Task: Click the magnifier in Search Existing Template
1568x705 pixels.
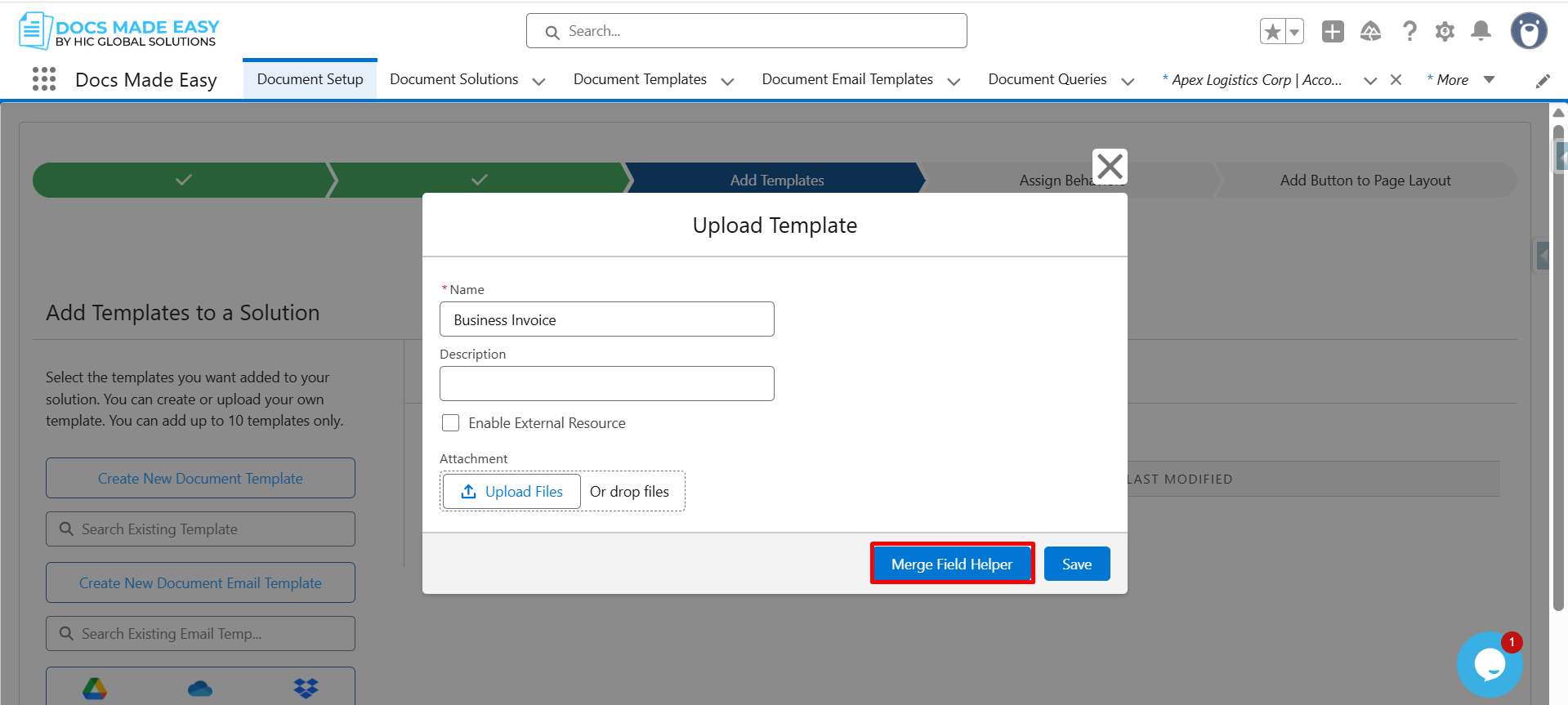Action: (x=66, y=529)
